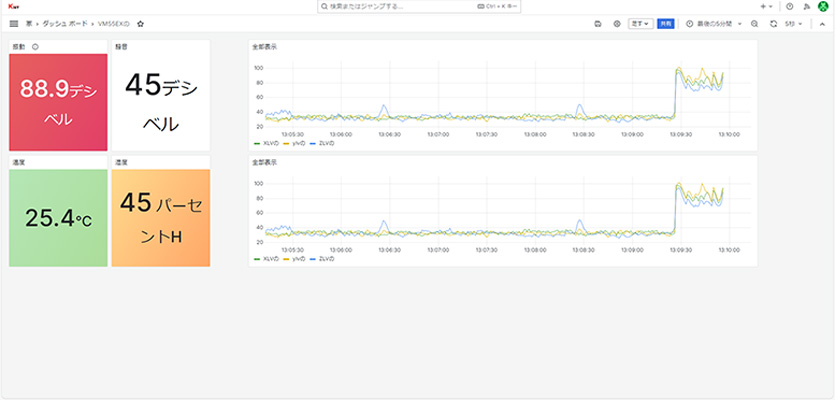
Task: Star this dashboard as favorite
Action: click(x=141, y=23)
